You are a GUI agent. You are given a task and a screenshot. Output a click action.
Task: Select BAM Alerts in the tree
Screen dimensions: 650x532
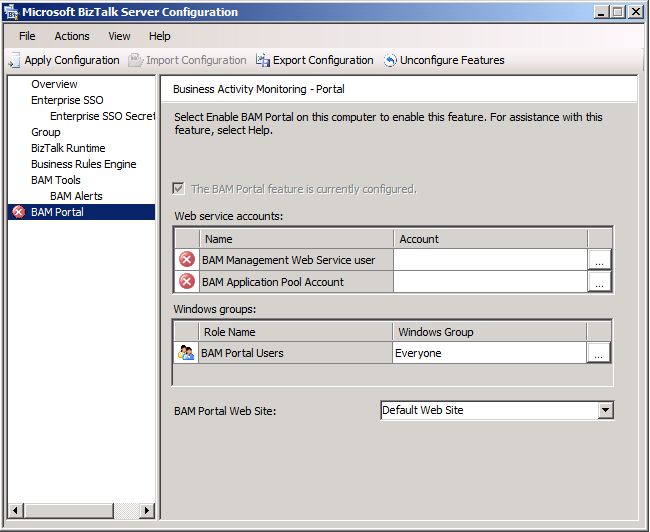[x=76, y=196]
